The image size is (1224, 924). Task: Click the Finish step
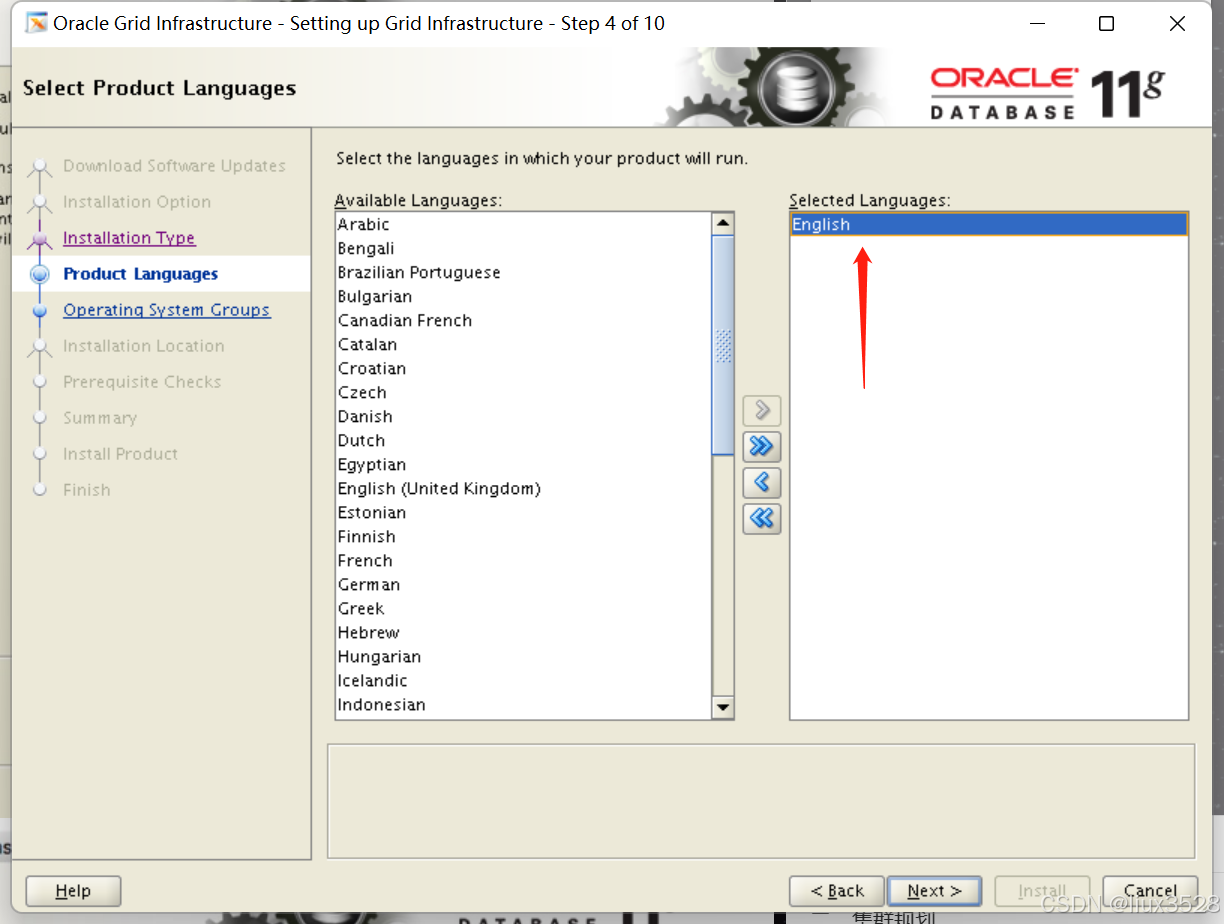tap(87, 490)
